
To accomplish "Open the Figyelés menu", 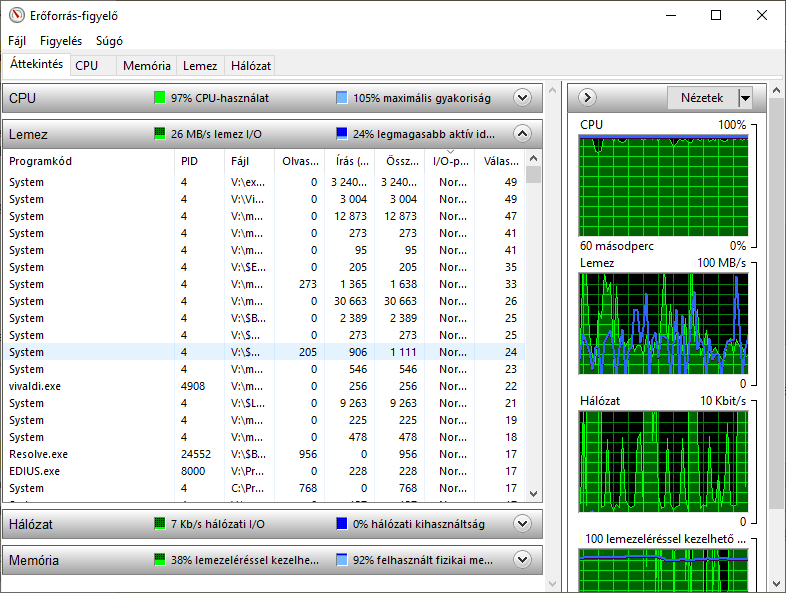I will [61, 41].
